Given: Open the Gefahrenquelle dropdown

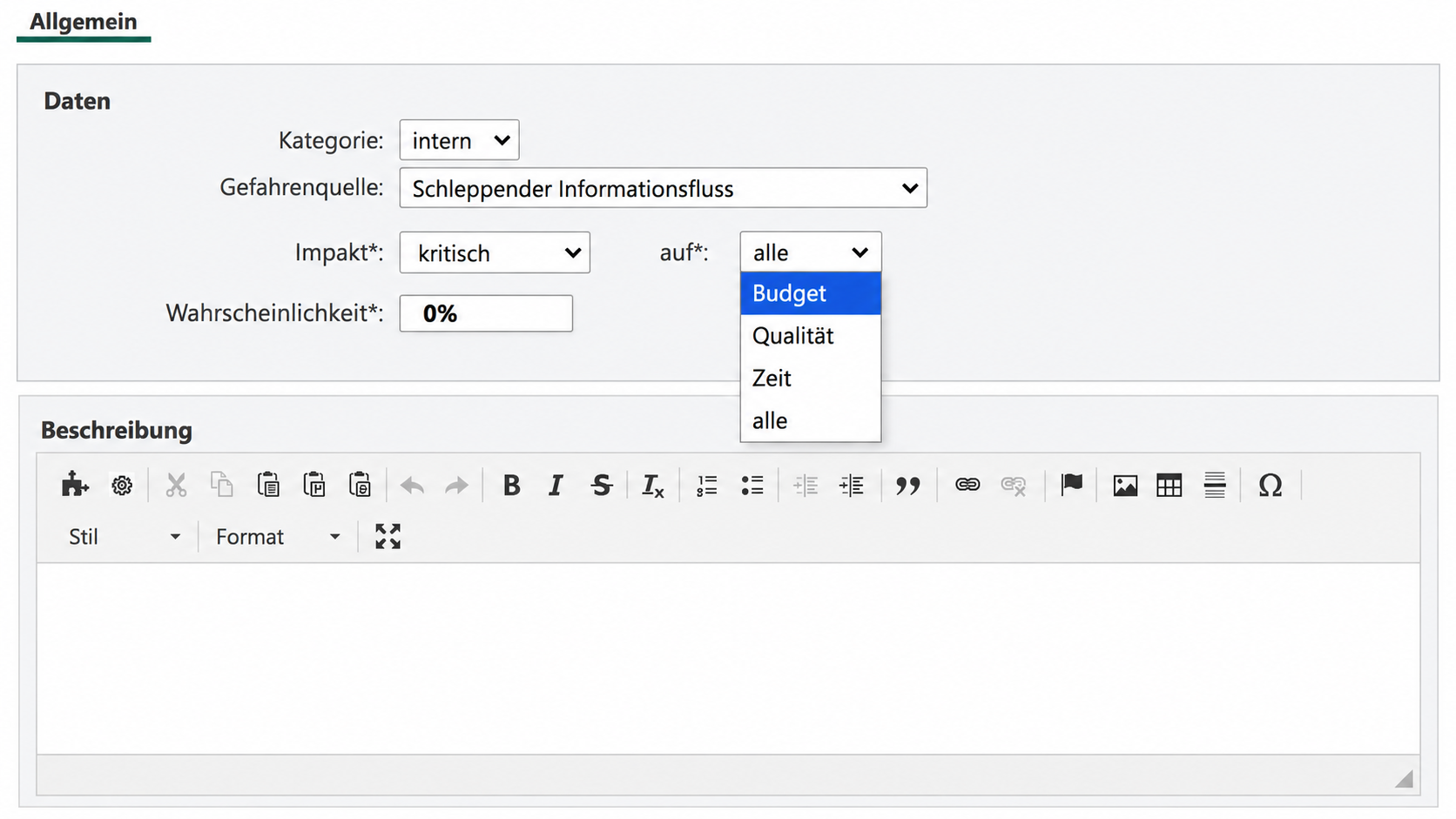Looking at the screenshot, I should (x=663, y=188).
